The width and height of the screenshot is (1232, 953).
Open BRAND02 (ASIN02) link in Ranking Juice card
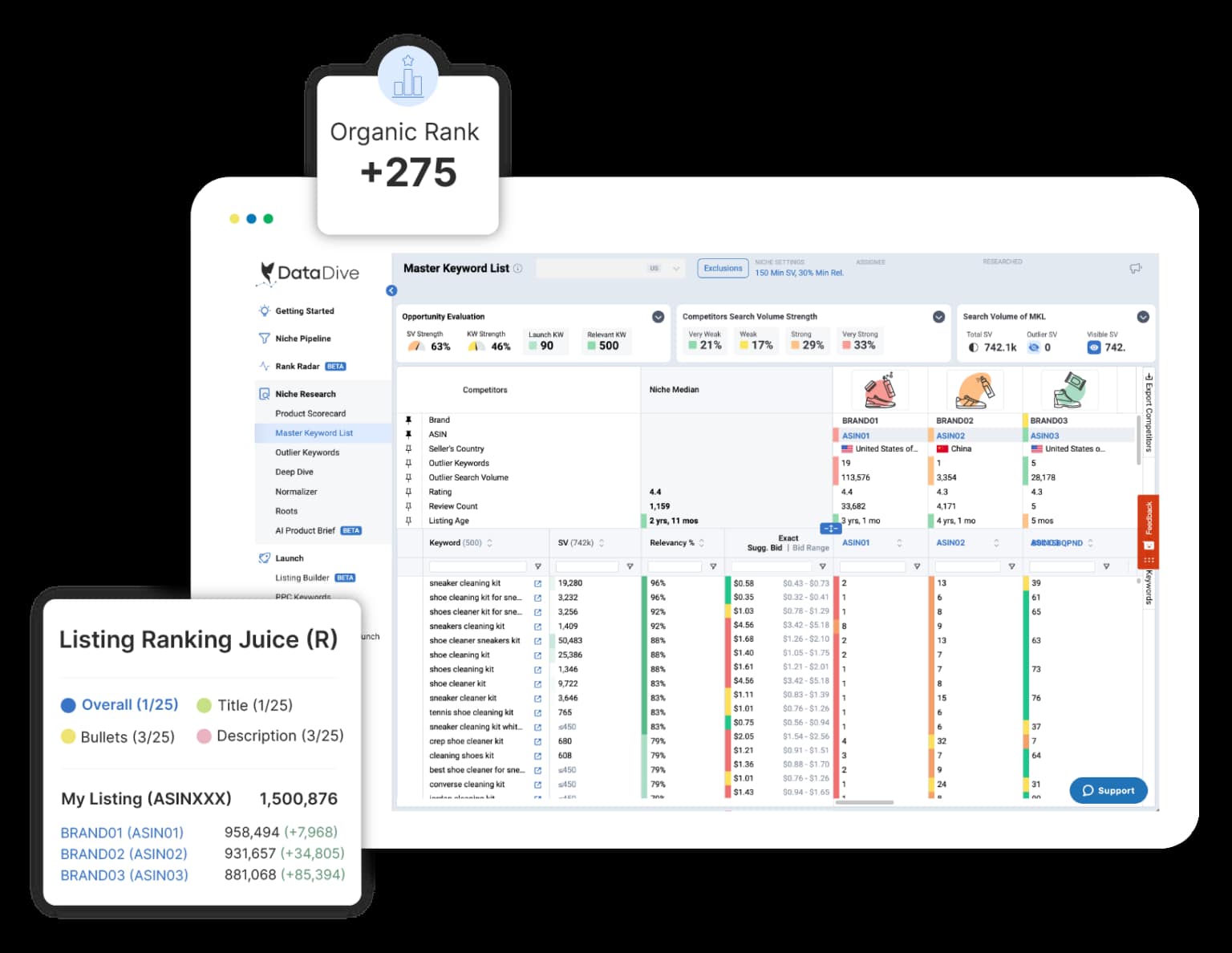coord(124,854)
